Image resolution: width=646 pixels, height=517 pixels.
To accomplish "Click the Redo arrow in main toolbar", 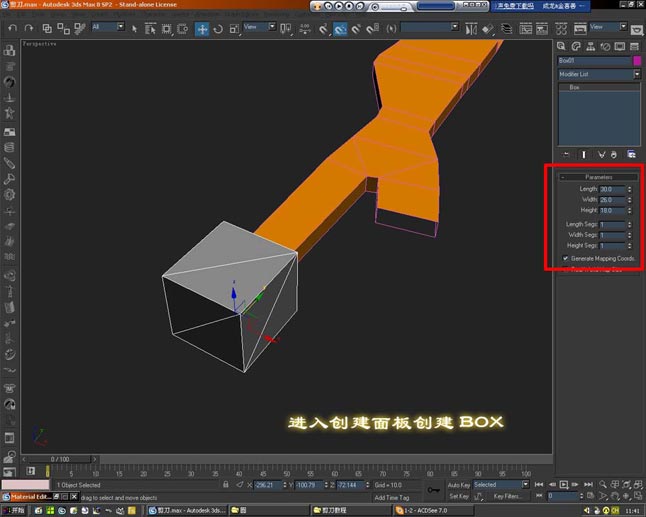I will (29, 28).
